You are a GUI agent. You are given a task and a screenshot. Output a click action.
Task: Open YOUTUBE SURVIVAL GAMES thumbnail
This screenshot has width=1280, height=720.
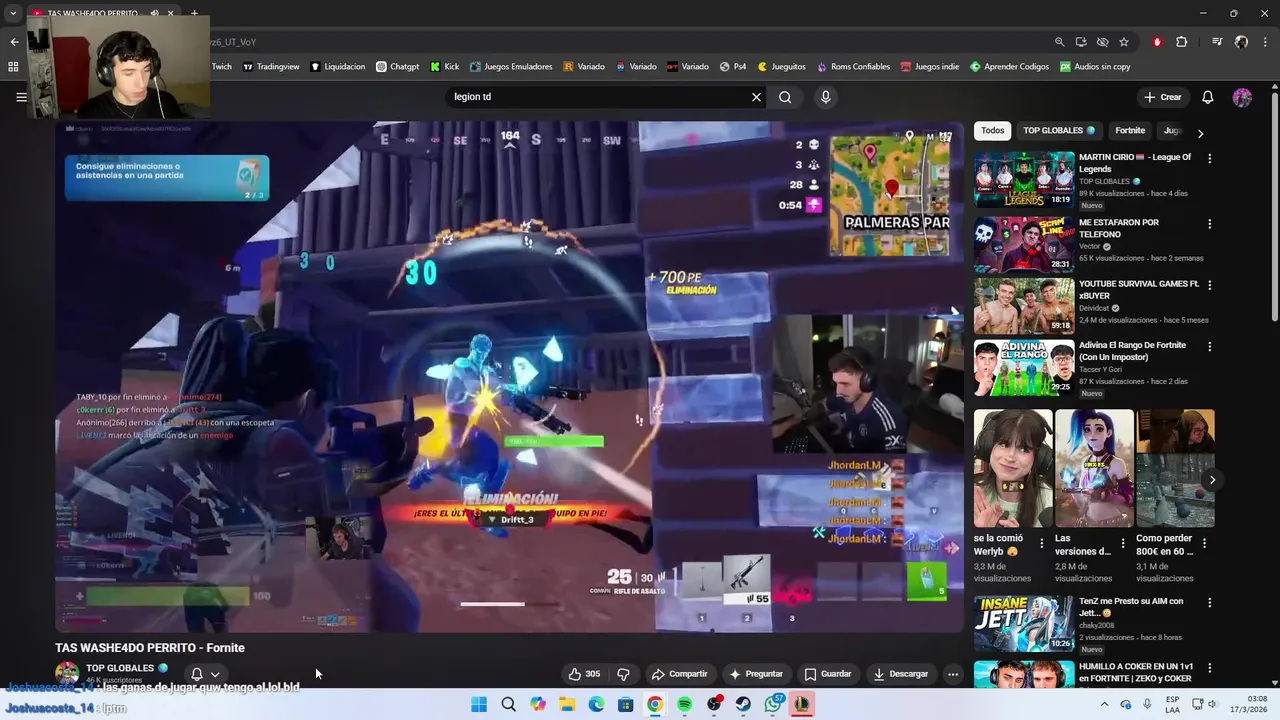[x=1024, y=306]
